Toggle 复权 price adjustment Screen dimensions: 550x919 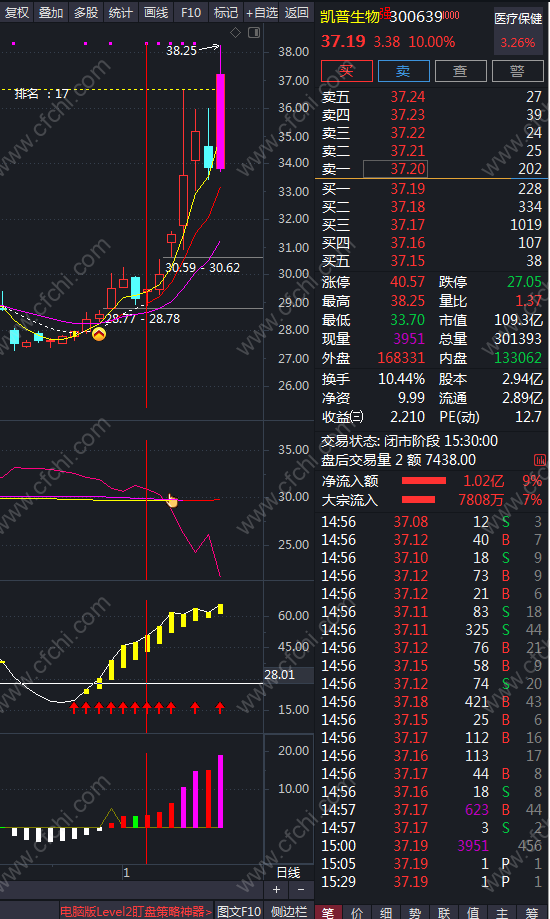click(x=16, y=12)
